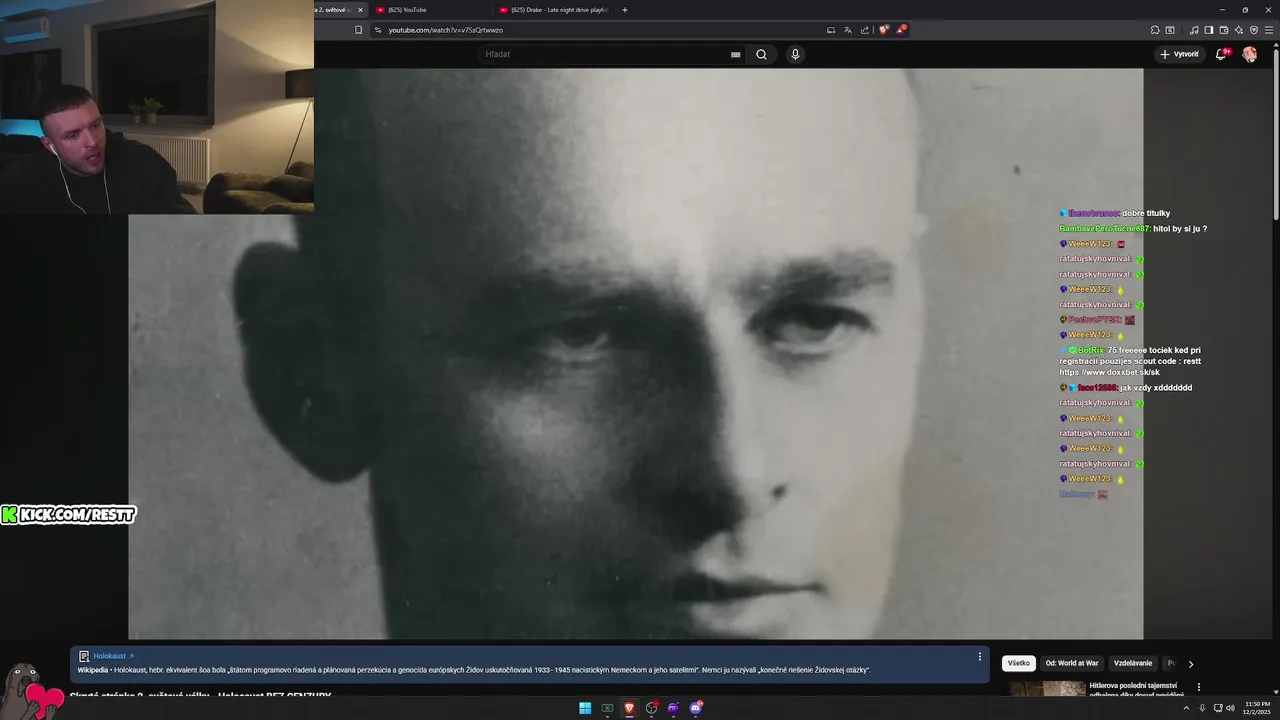Open Brave Shields lion icon
Viewport: 1280px width, 720px height.
(x=883, y=30)
